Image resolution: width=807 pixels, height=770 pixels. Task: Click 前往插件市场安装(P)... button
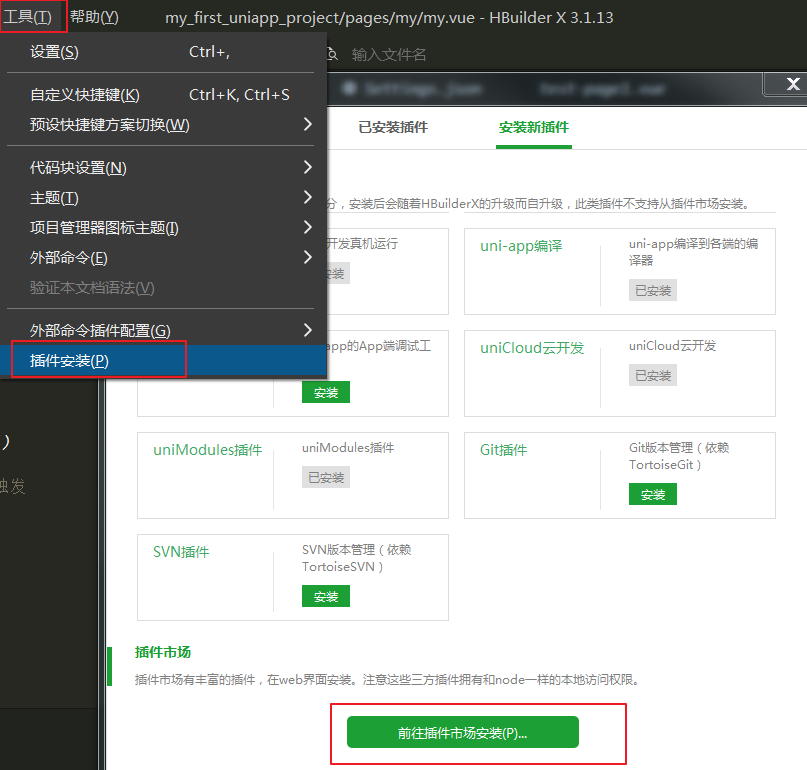(463, 732)
